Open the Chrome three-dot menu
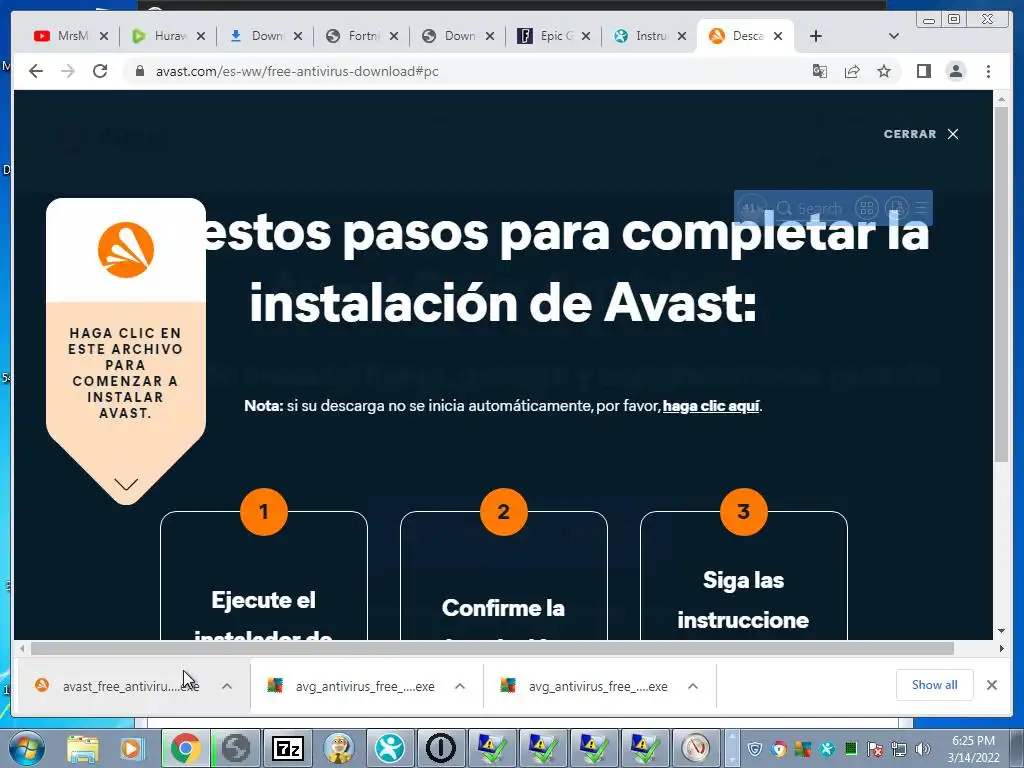This screenshot has width=1024, height=768. (988, 71)
